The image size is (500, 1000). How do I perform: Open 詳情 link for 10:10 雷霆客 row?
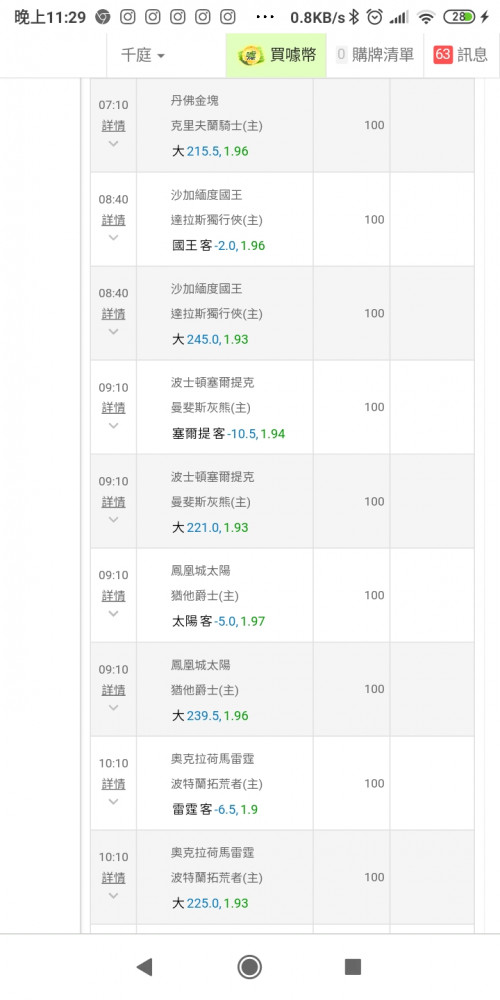114,784
